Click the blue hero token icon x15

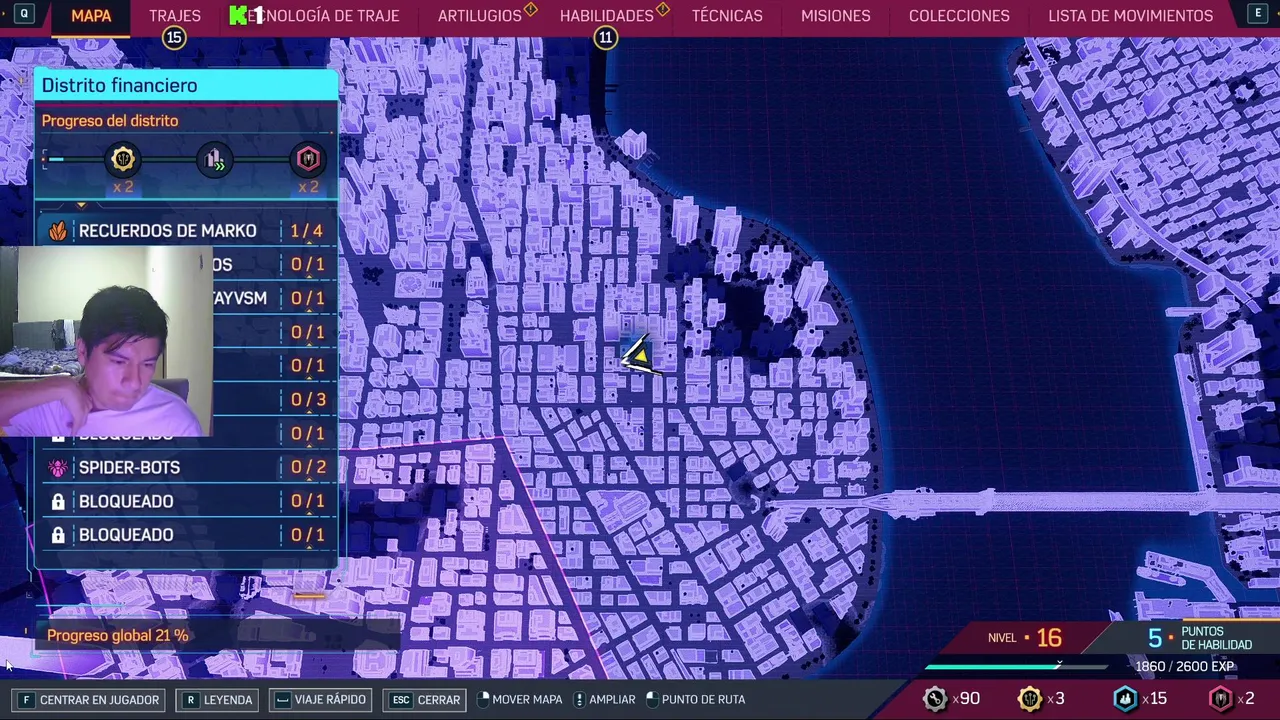click(1125, 699)
